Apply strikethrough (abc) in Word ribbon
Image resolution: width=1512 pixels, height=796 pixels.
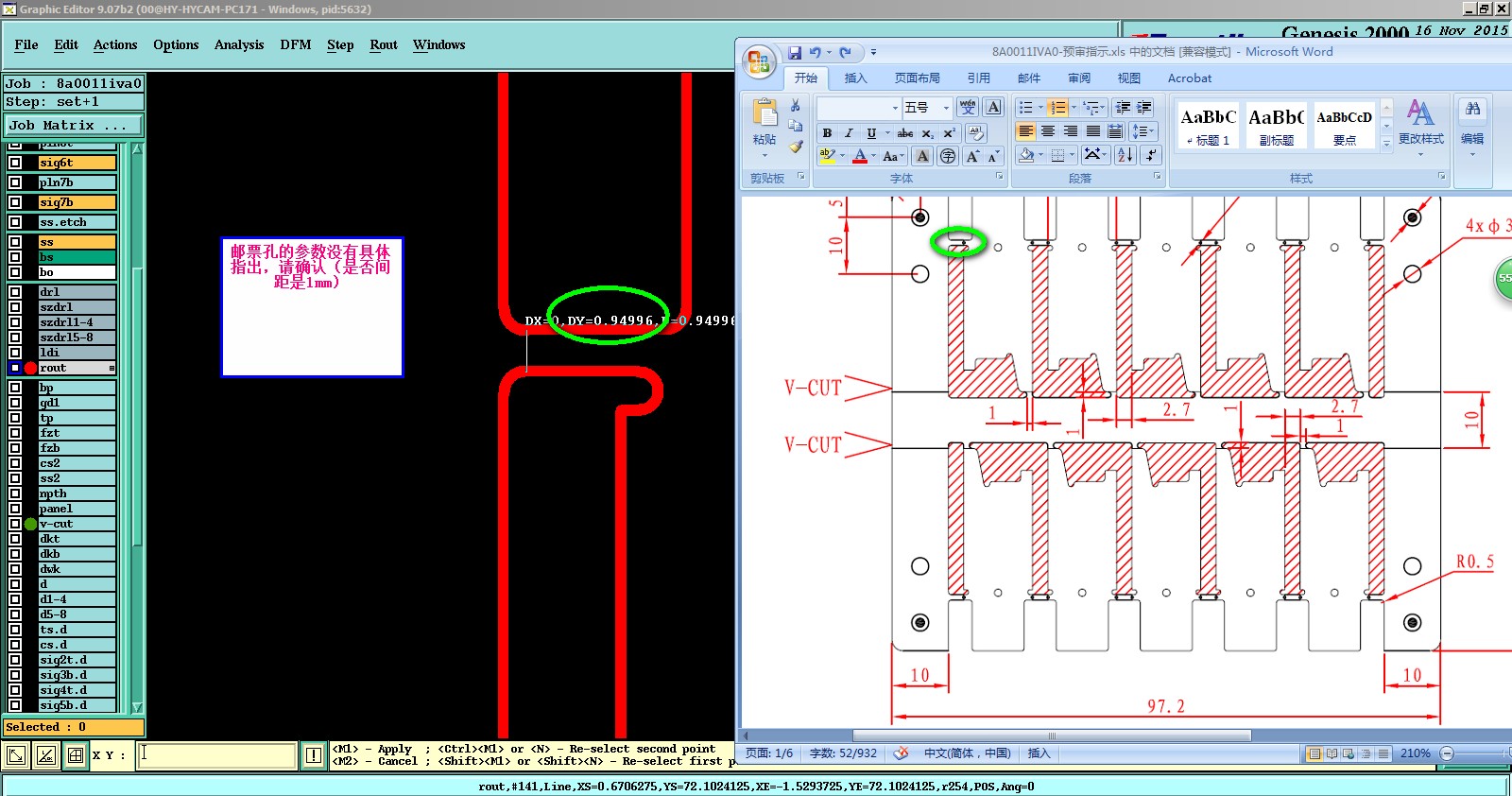(x=904, y=133)
